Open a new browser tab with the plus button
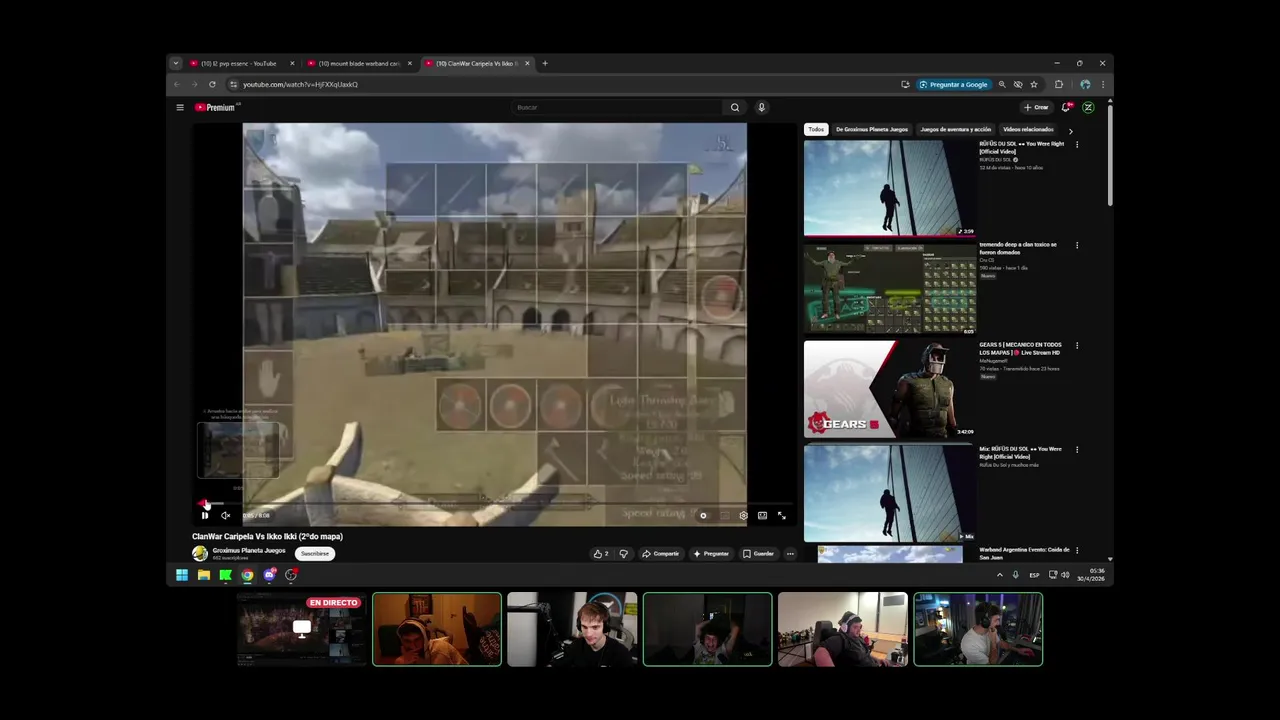This screenshot has width=1280, height=720. 545,63
